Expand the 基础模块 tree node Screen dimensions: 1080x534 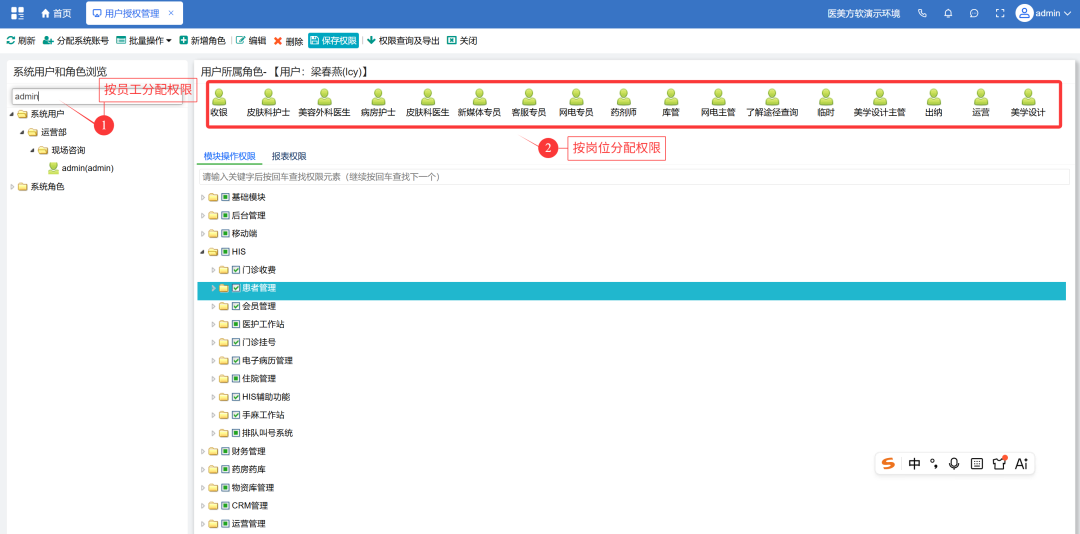point(202,197)
